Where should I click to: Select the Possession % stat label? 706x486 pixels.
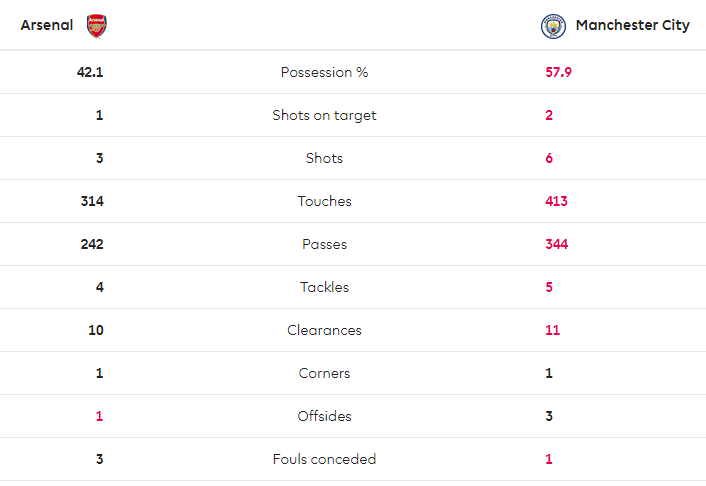pyautogui.click(x=324, y=73)
